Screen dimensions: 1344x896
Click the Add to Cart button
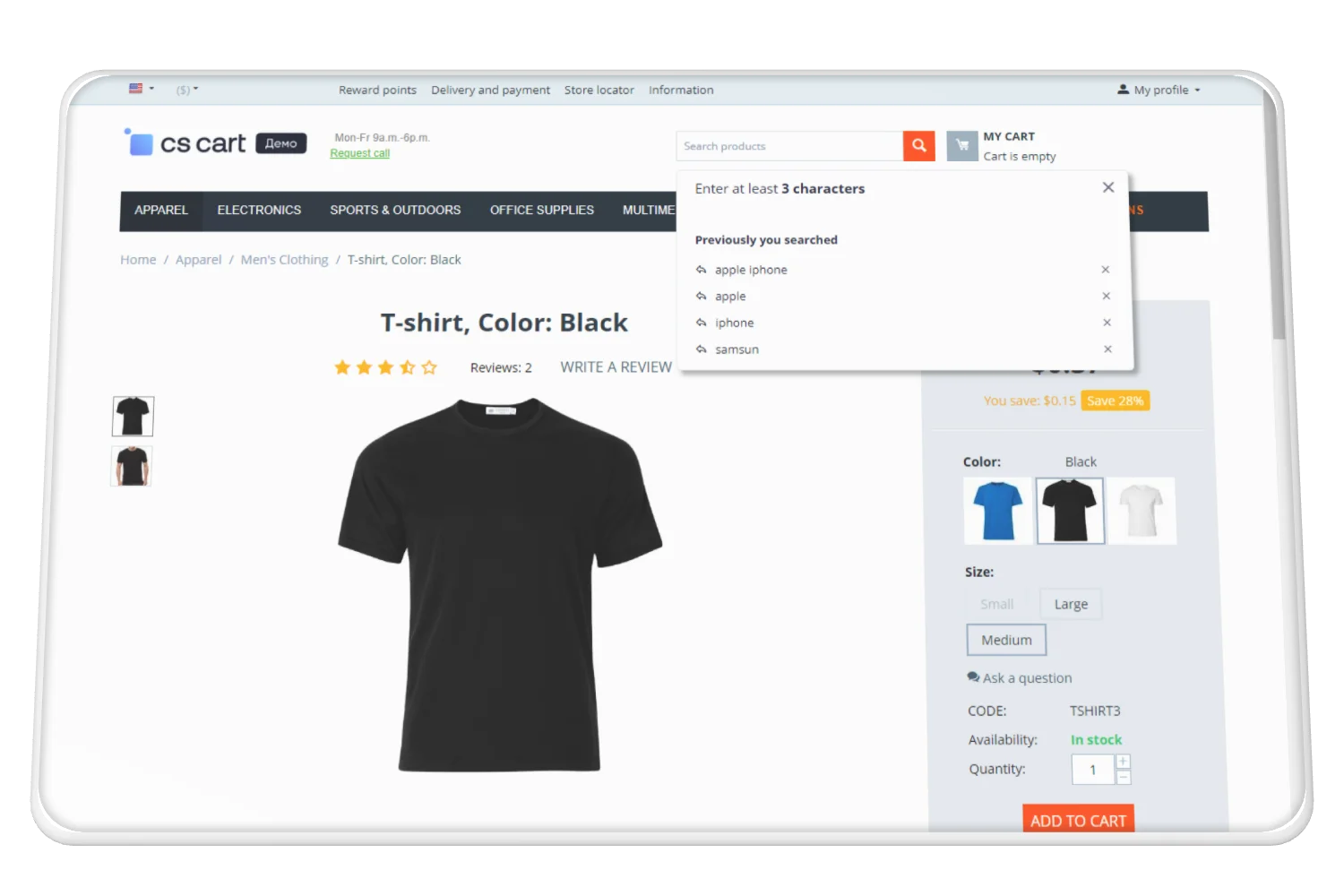tap(1078, 819)
